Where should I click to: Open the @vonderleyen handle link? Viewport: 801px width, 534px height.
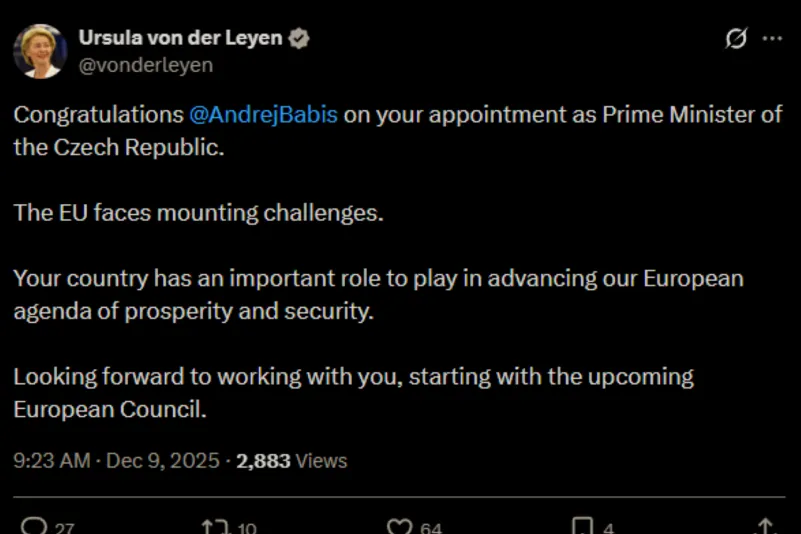click(x=145, y=64)
